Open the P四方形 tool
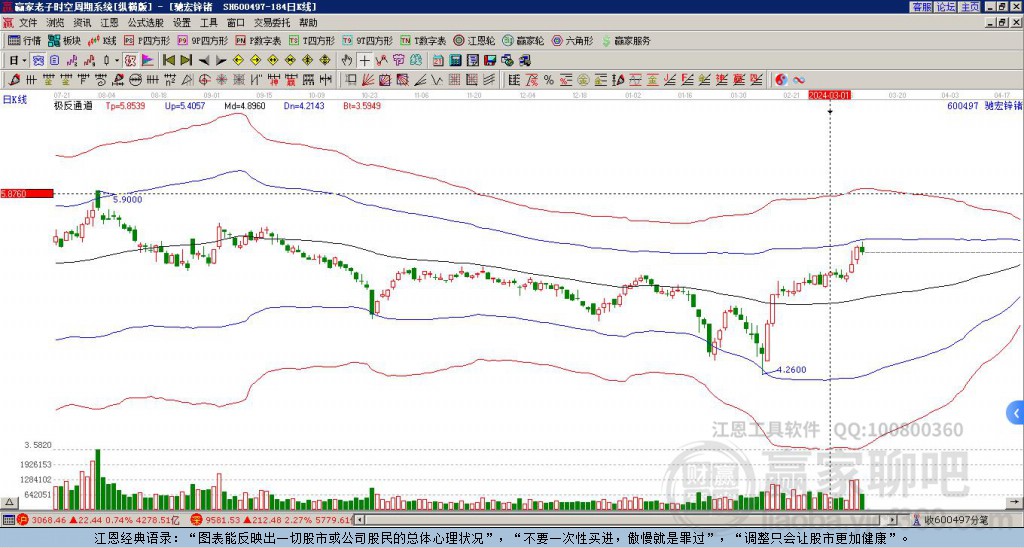 tap(147, 40)
